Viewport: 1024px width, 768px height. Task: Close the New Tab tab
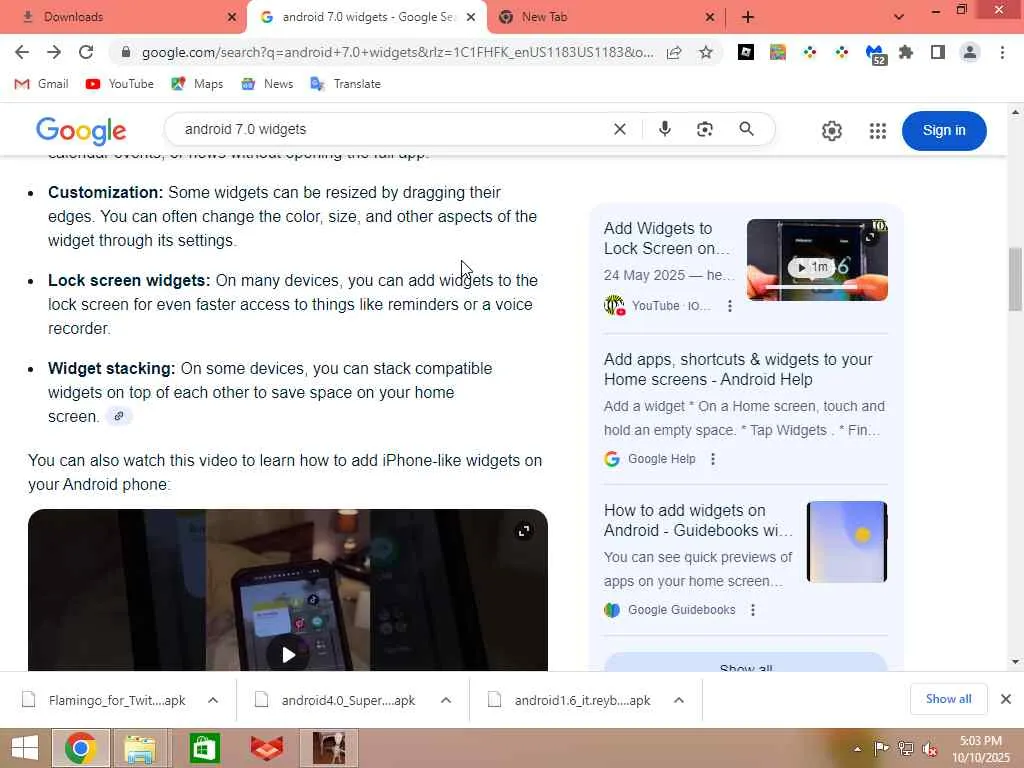point(710,17)
